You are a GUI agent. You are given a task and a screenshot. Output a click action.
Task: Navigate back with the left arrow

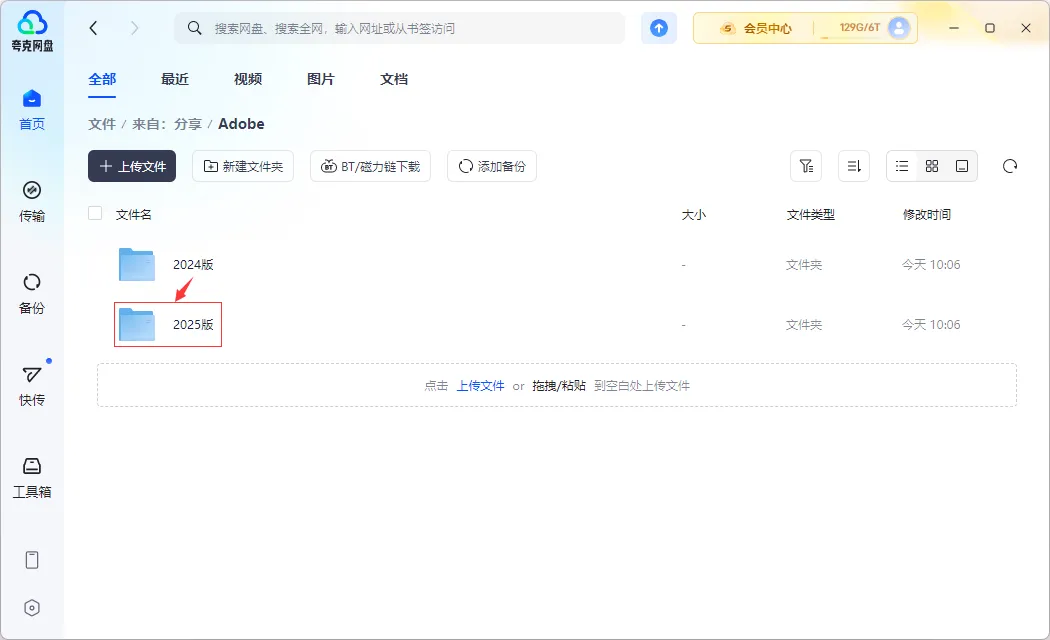coord(94,28)
